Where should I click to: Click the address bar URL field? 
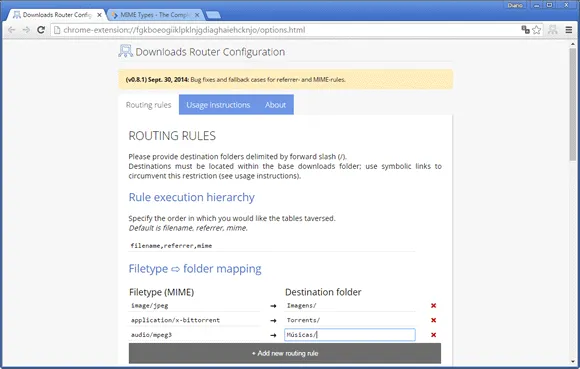click(x=289, y=30)
